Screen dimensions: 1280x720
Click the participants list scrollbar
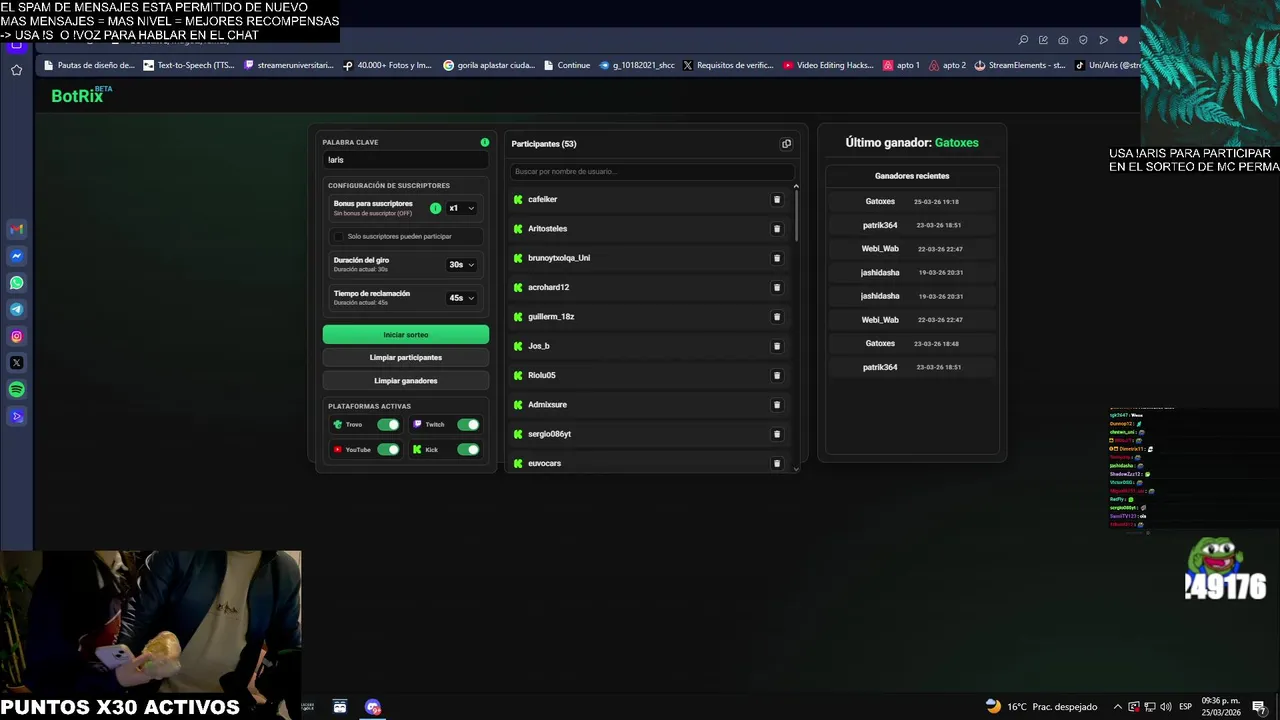point(796,216)
